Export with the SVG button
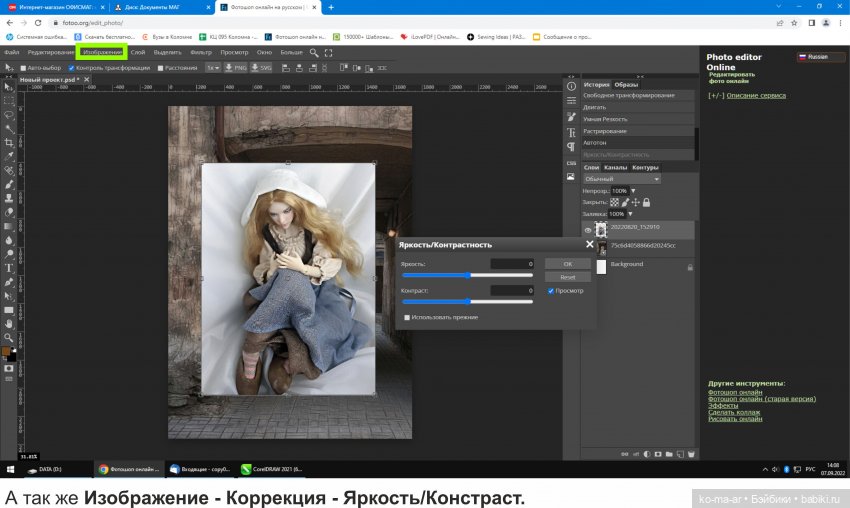Screen dimensions: 850x508 pyautogui.click(x=261, y=68)
